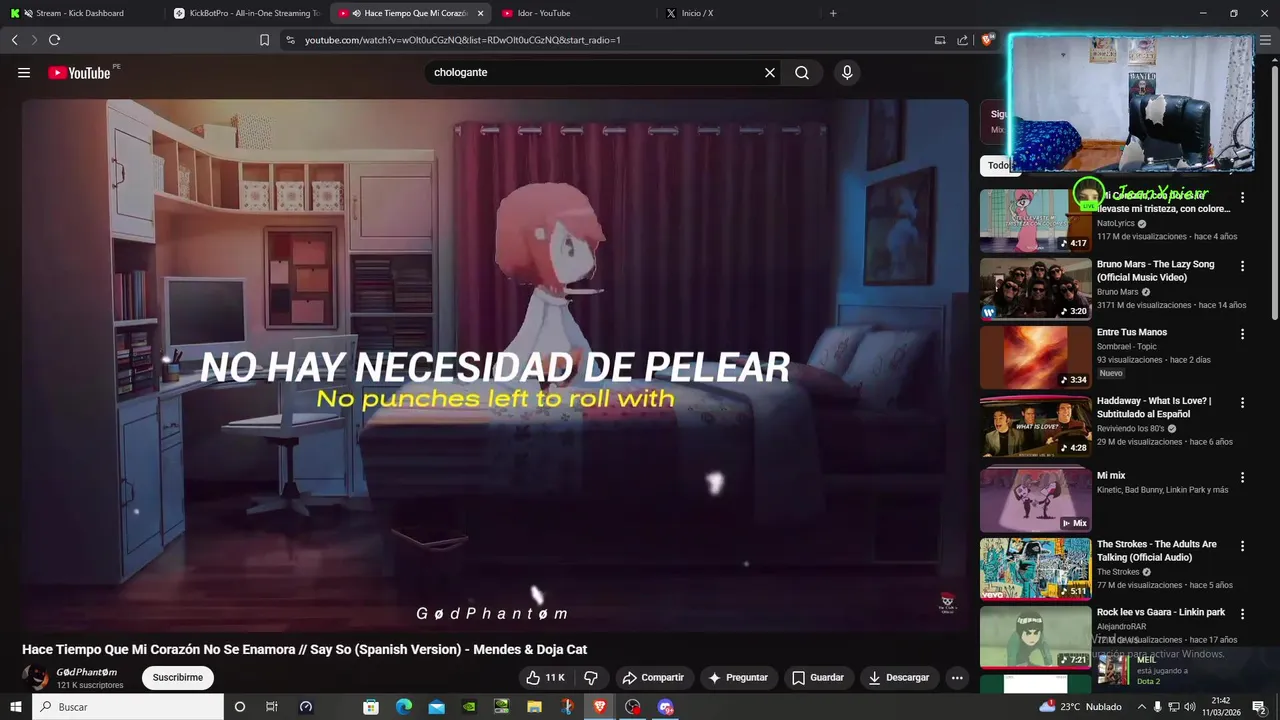Launch Microsoft Edge from the taskbar
Screen dimensions: 1280x720
pos(403,707)
